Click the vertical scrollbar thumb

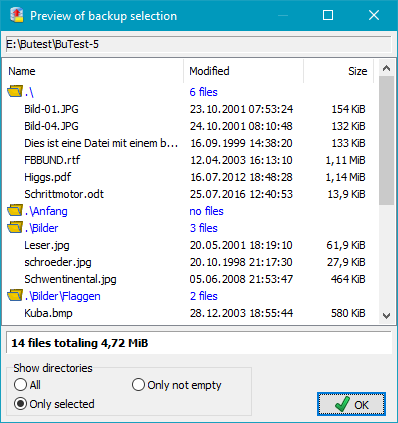point(386,140)
